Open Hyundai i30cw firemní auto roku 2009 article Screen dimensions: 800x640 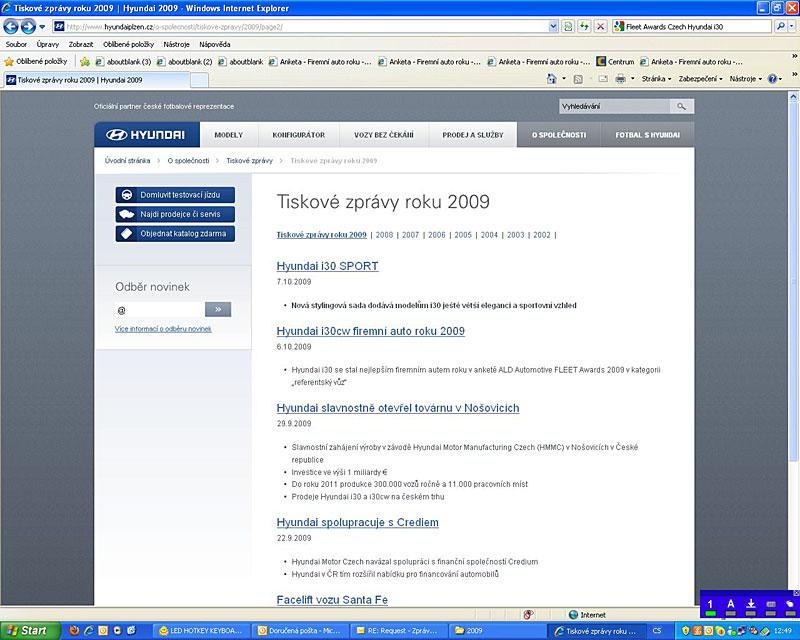click(x=370, y=331)
